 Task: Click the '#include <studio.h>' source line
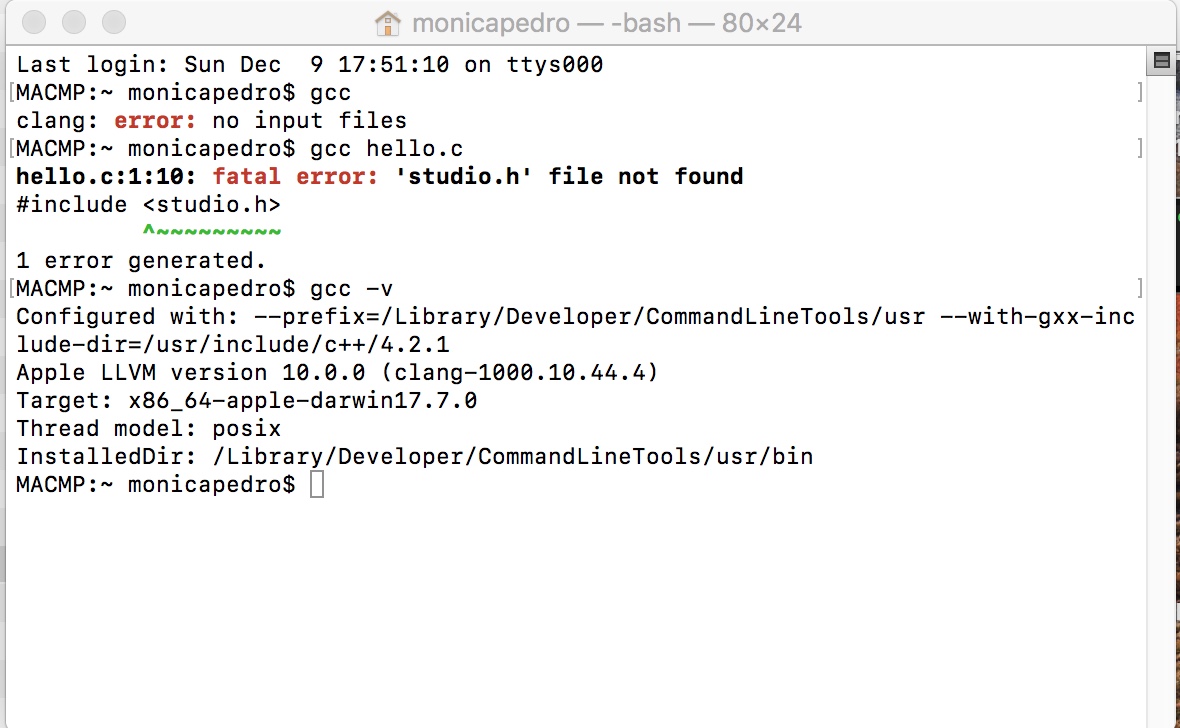click(148, 205)
